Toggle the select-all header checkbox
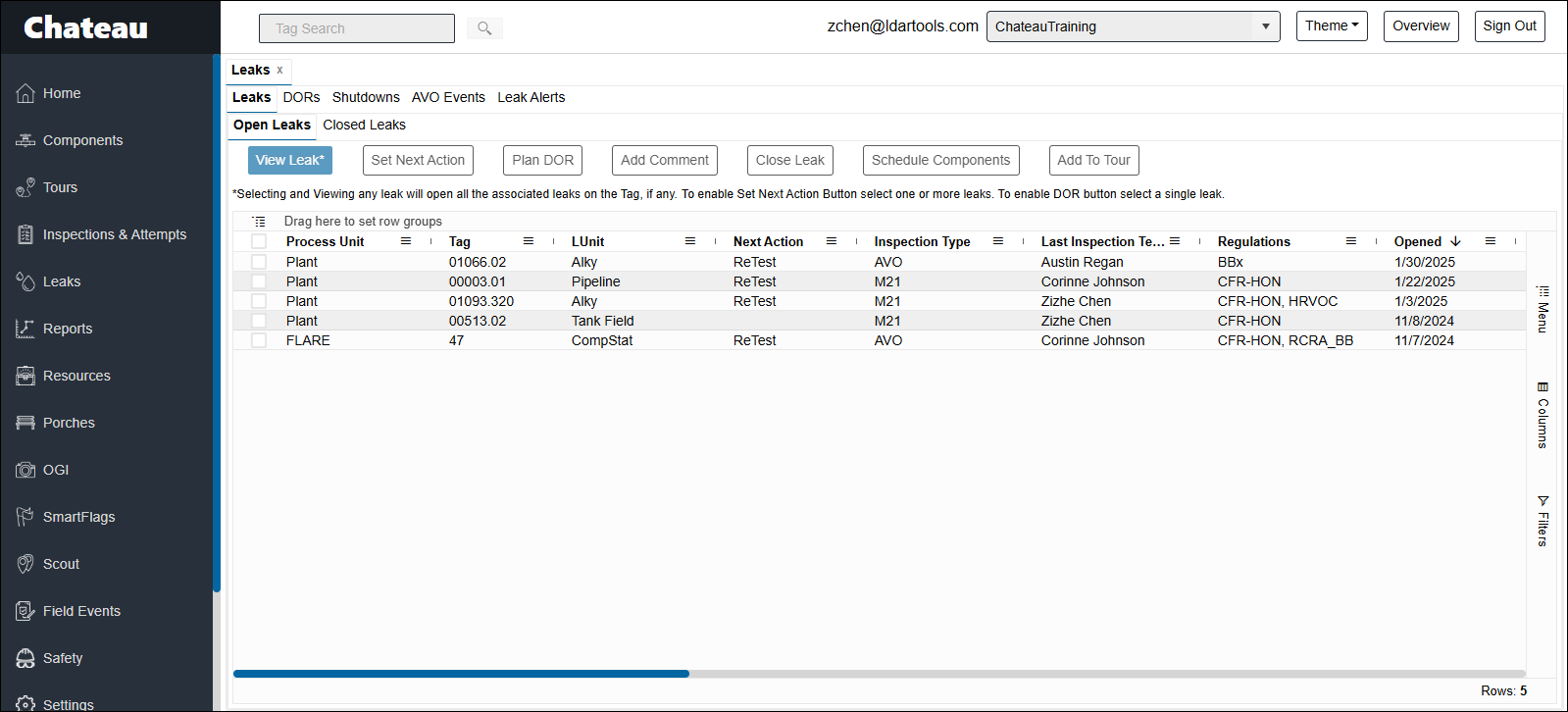The image size is (1568, 712). point(259,241)
